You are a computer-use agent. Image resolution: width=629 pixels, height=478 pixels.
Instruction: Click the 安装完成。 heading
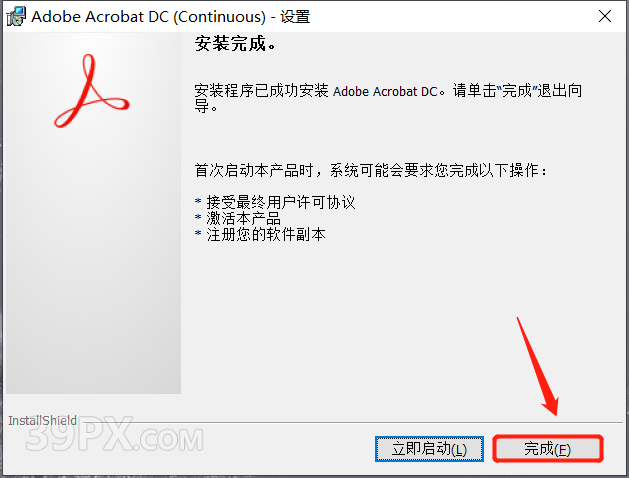click(235, 43)
